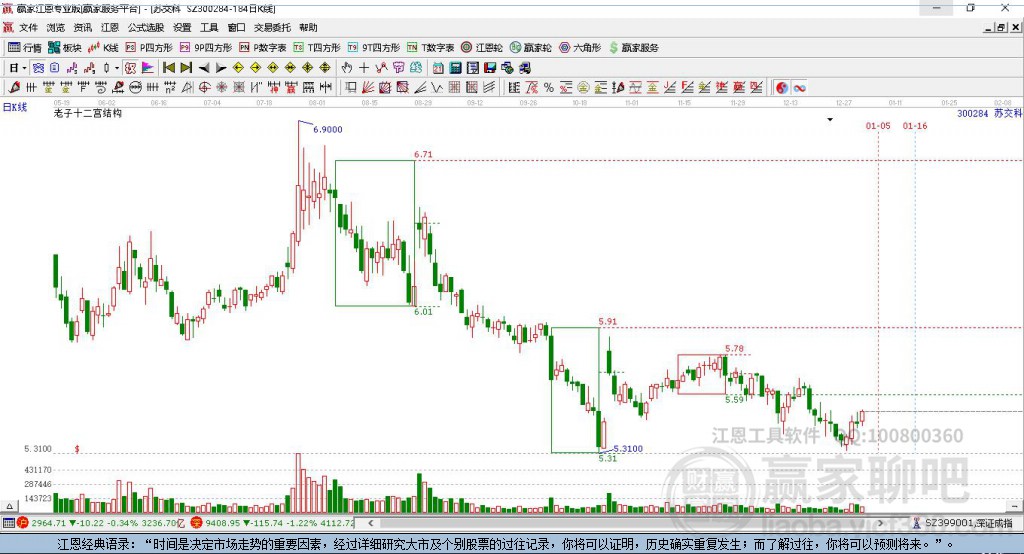Click the up-arrow expander at bottom-left of volume pane
This screenshot has width=1024, height=554.
pos(9,506)
